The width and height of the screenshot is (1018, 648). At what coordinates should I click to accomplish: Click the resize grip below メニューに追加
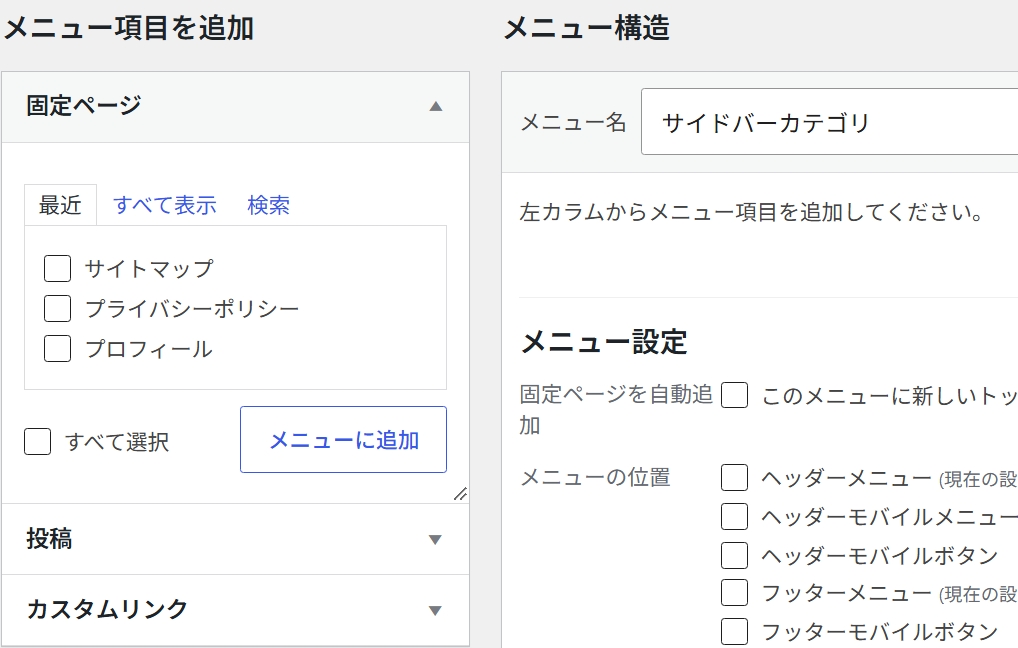pos(460,494)
